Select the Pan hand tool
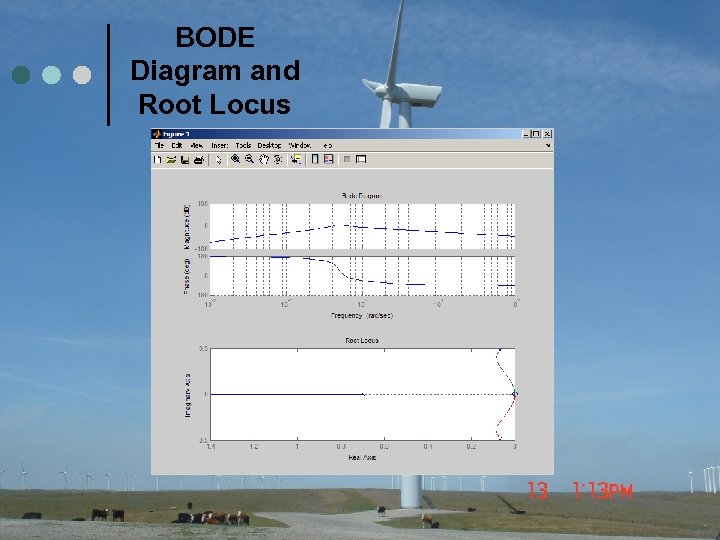The width and height of the screenshot is (720, 540). coord(264,159)
